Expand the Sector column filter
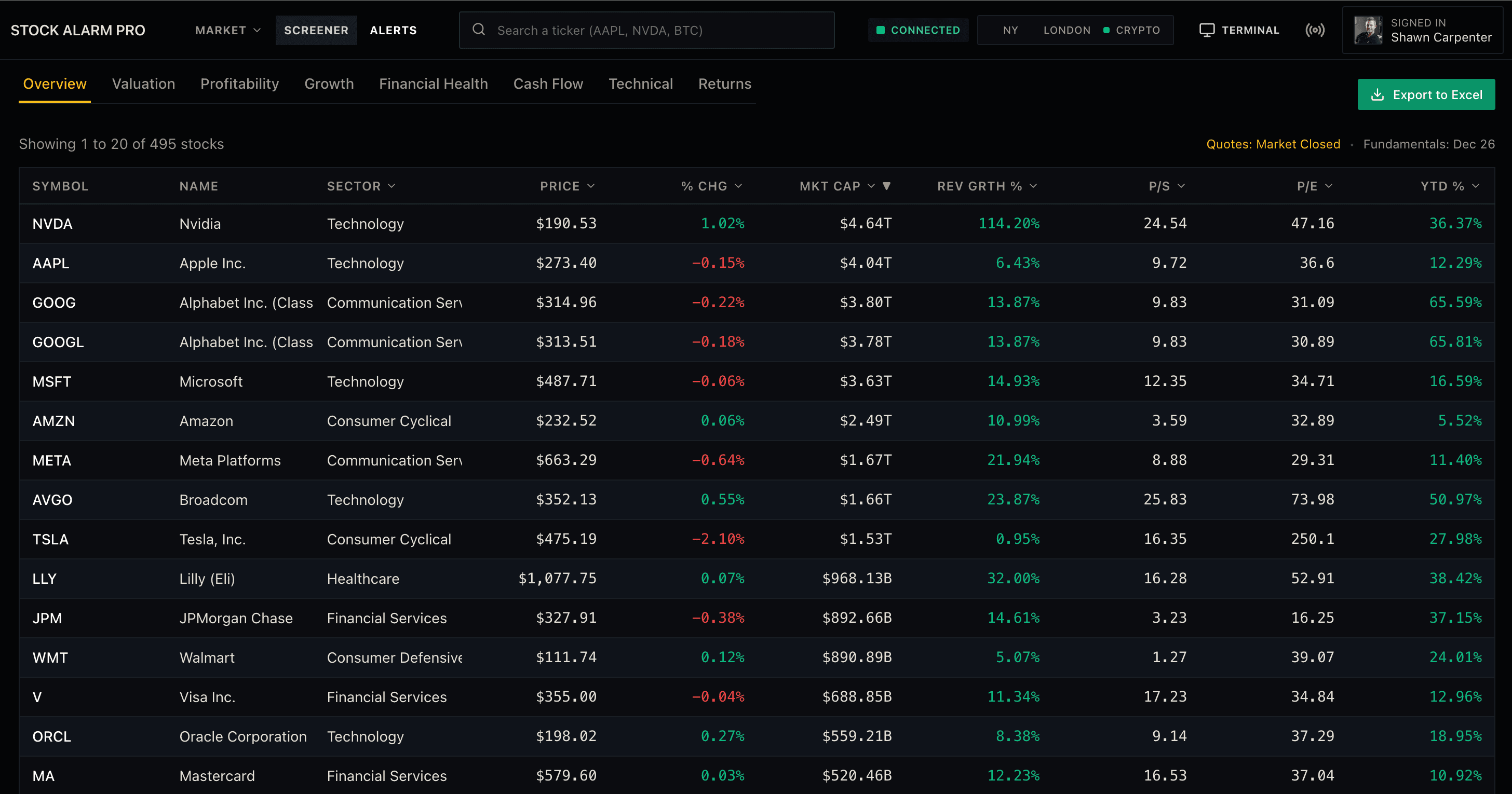Image resolution: width=1512 pixels, height=794 pixels. (x=392, y=186)
